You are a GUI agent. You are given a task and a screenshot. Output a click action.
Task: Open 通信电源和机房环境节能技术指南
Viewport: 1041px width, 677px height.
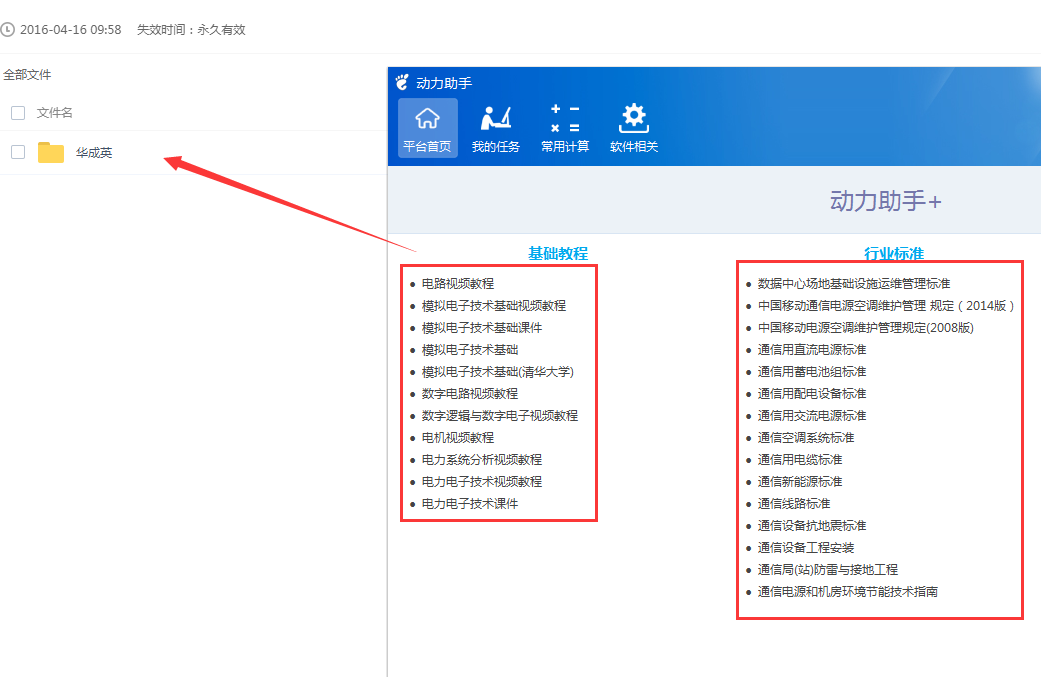(848, 591)
